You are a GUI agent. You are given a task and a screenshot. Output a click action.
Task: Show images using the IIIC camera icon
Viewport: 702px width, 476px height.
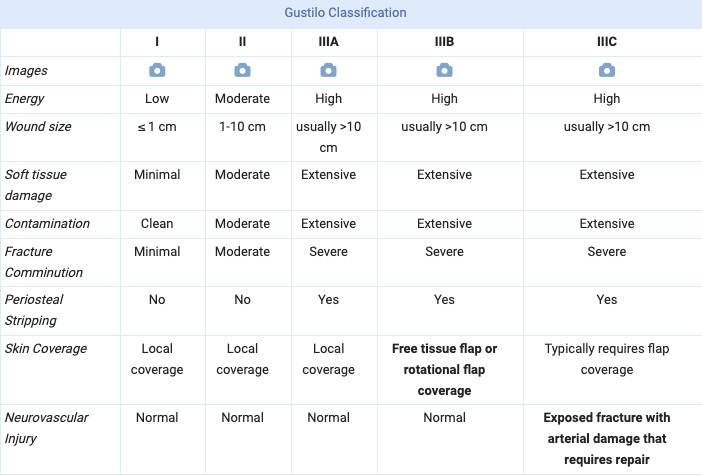[x=607, y=70]
